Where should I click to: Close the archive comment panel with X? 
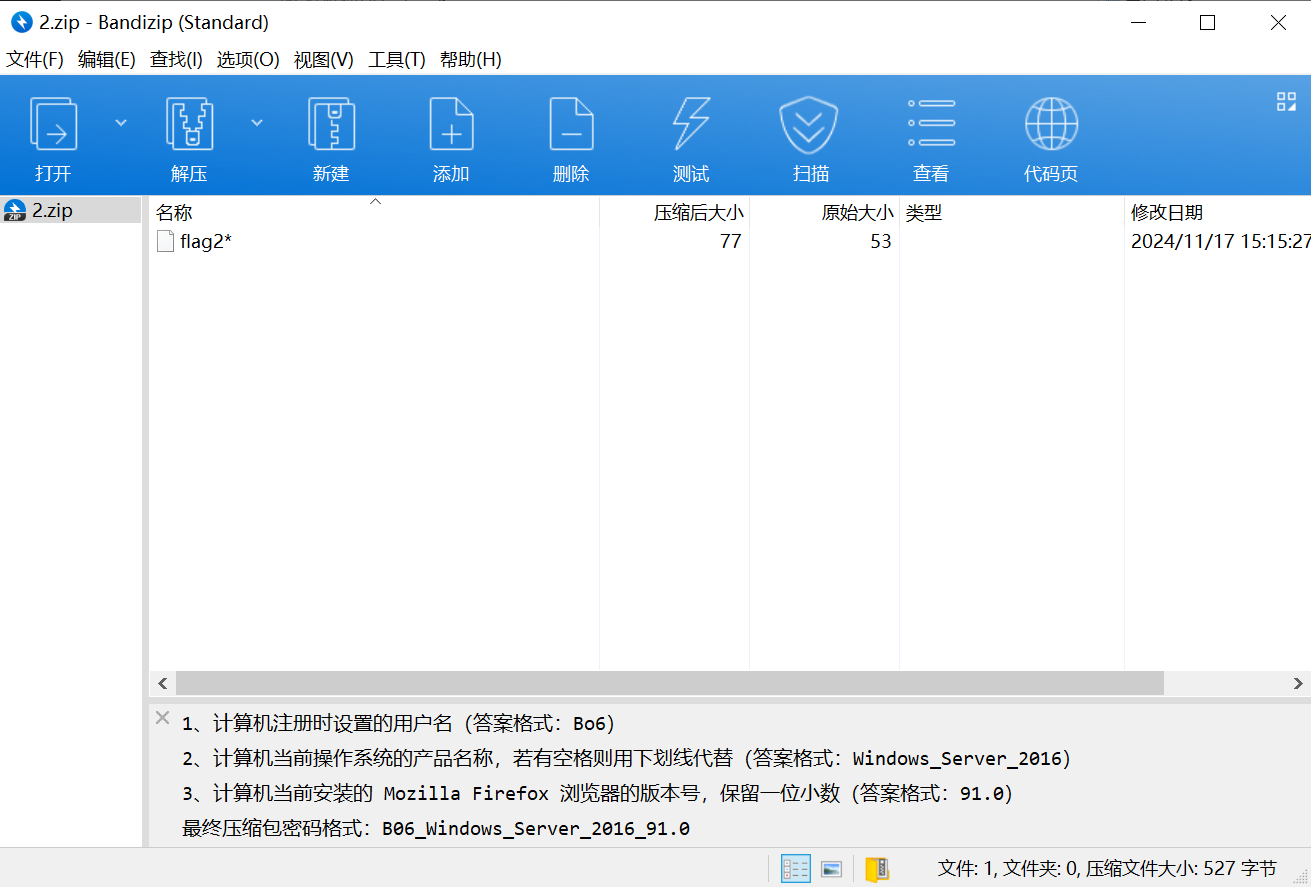[x=162, y=718]
